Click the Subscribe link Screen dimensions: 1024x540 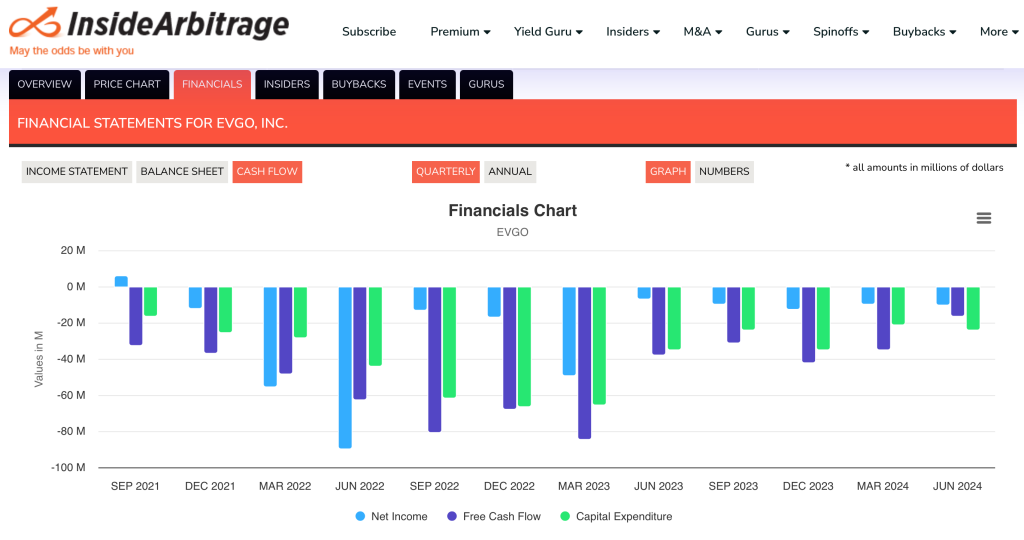(x=369, y=31)
